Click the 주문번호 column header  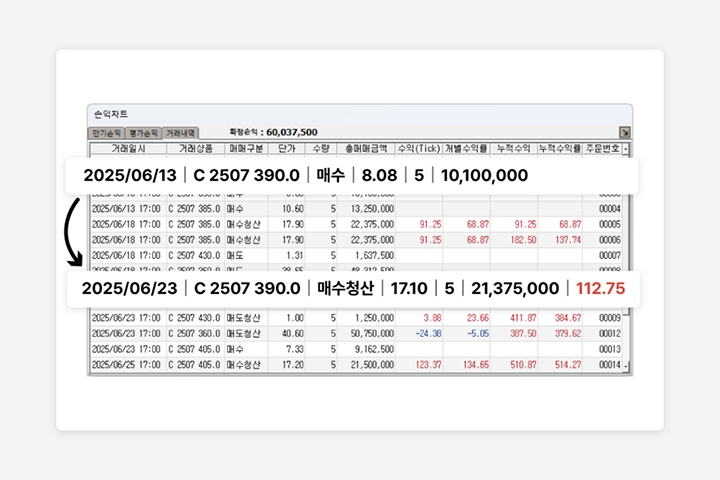tap(604, 148)
